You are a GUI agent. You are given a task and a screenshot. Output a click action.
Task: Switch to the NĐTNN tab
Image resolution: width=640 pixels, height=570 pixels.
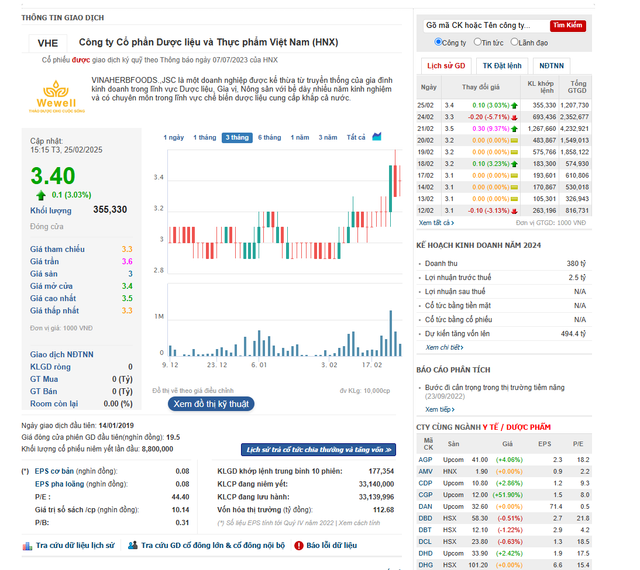[551, 66]
